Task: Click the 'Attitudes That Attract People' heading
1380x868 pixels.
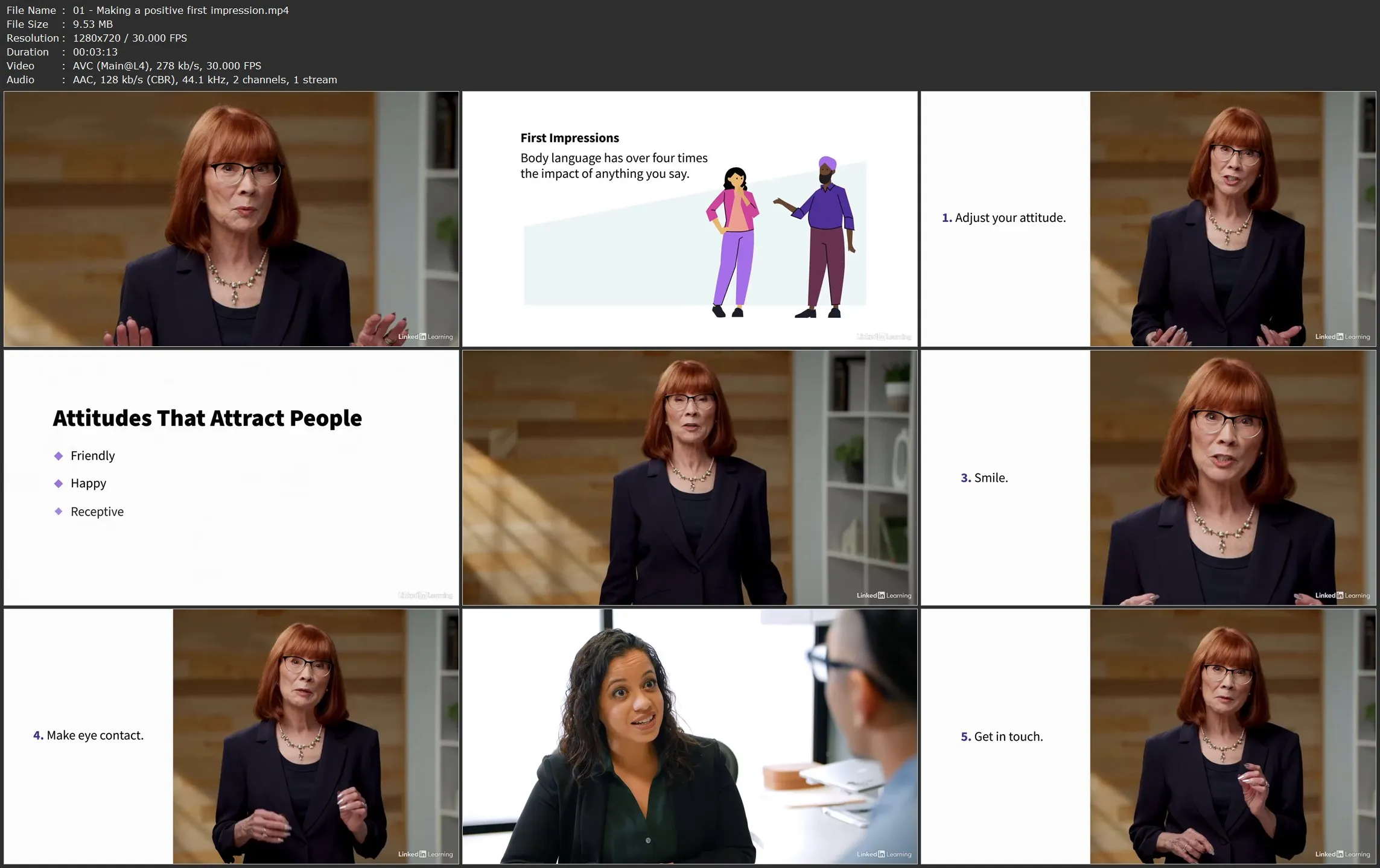Action: tap(207, 418)
